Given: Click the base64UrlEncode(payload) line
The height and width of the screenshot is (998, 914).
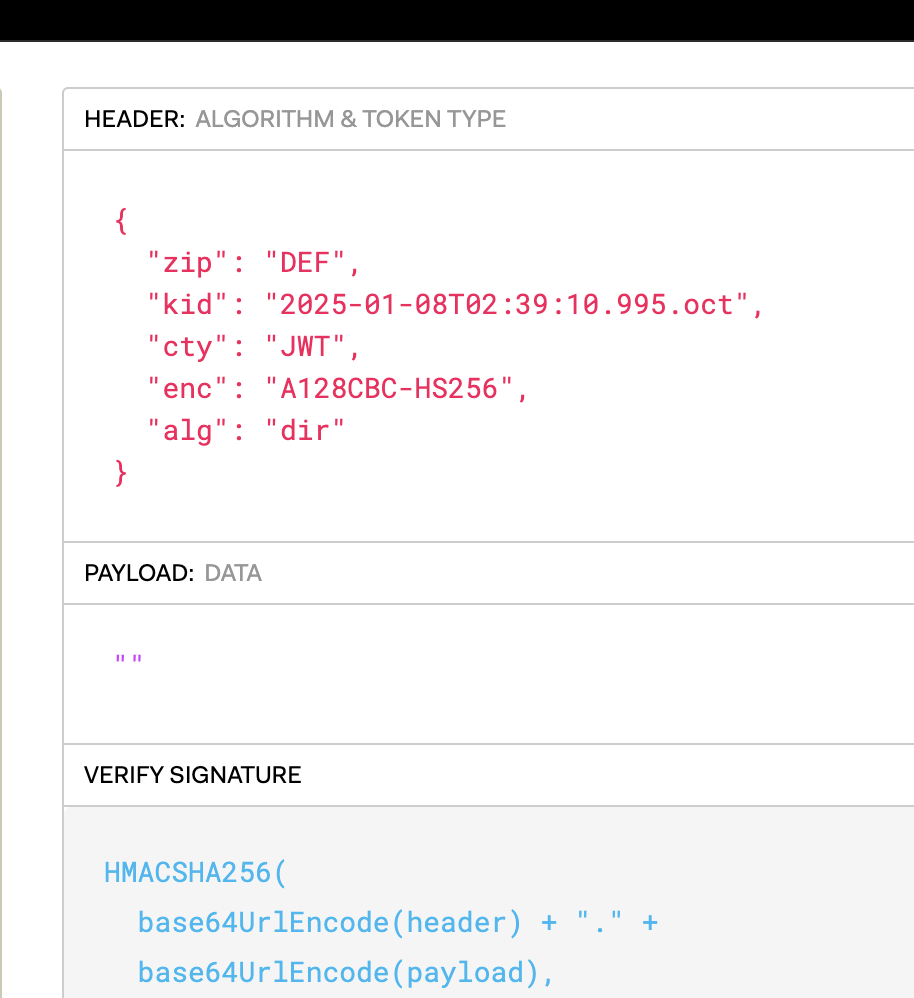Looking at the screenshot, I should tap(345, 972).
